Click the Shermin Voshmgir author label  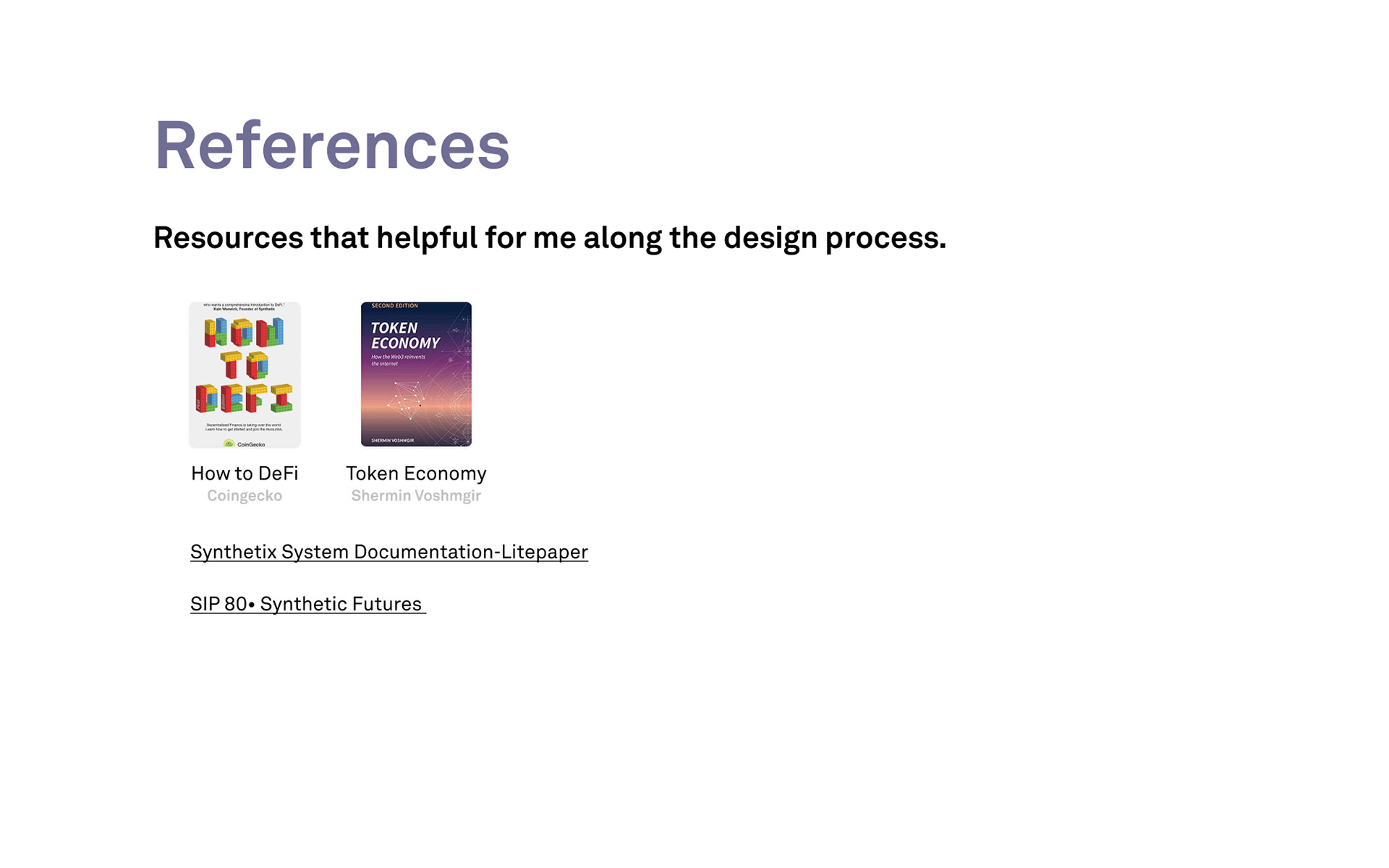pos(416,495)
